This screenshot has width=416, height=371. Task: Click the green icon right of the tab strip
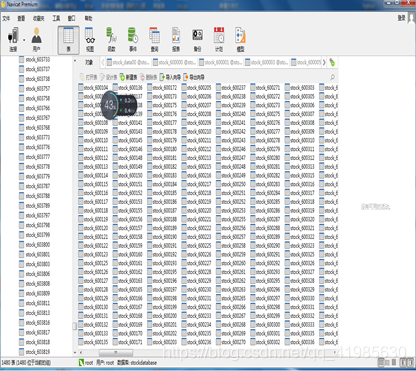point(332,62)
